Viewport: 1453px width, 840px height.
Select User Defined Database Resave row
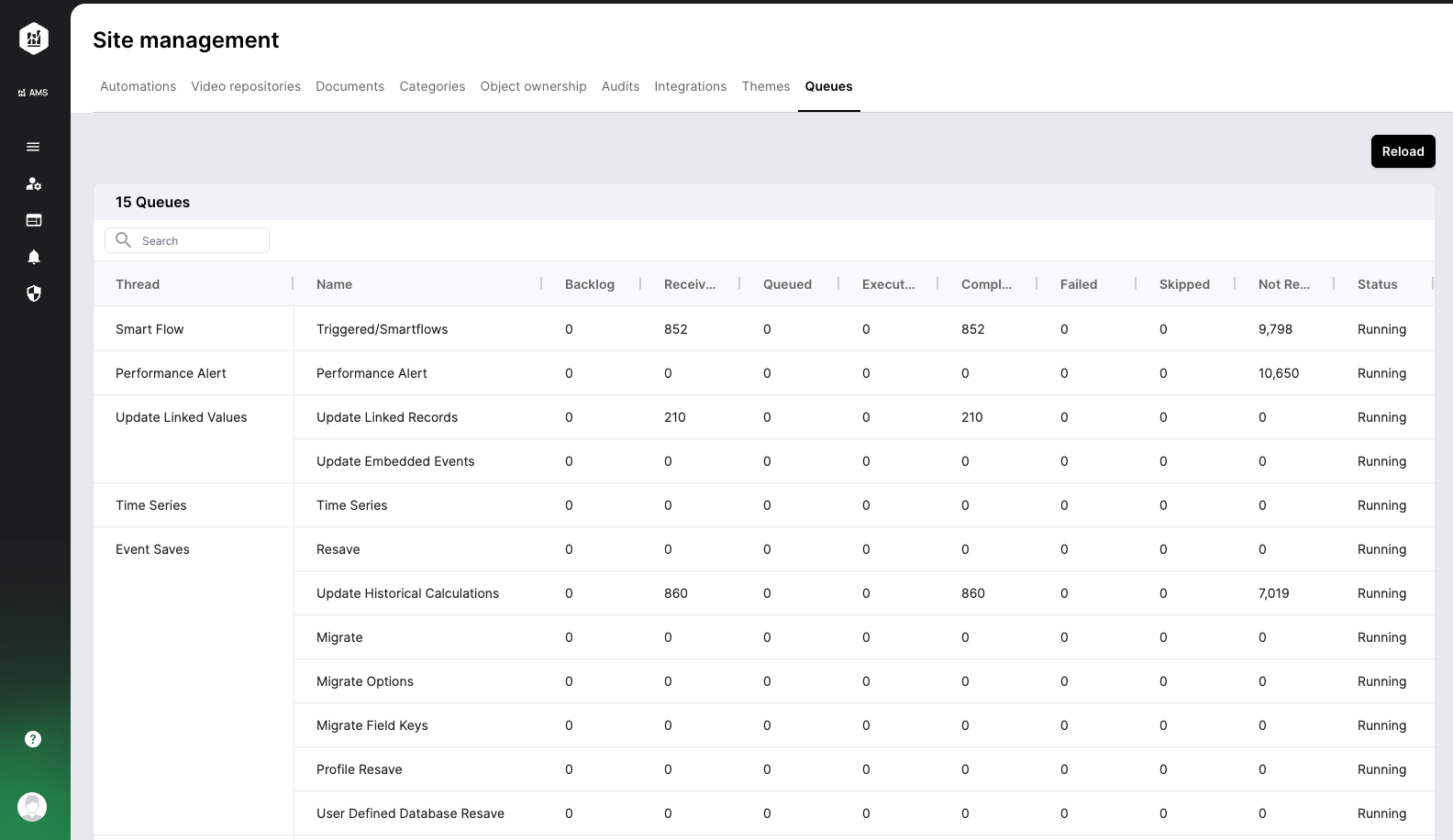(x=864, y=813)
